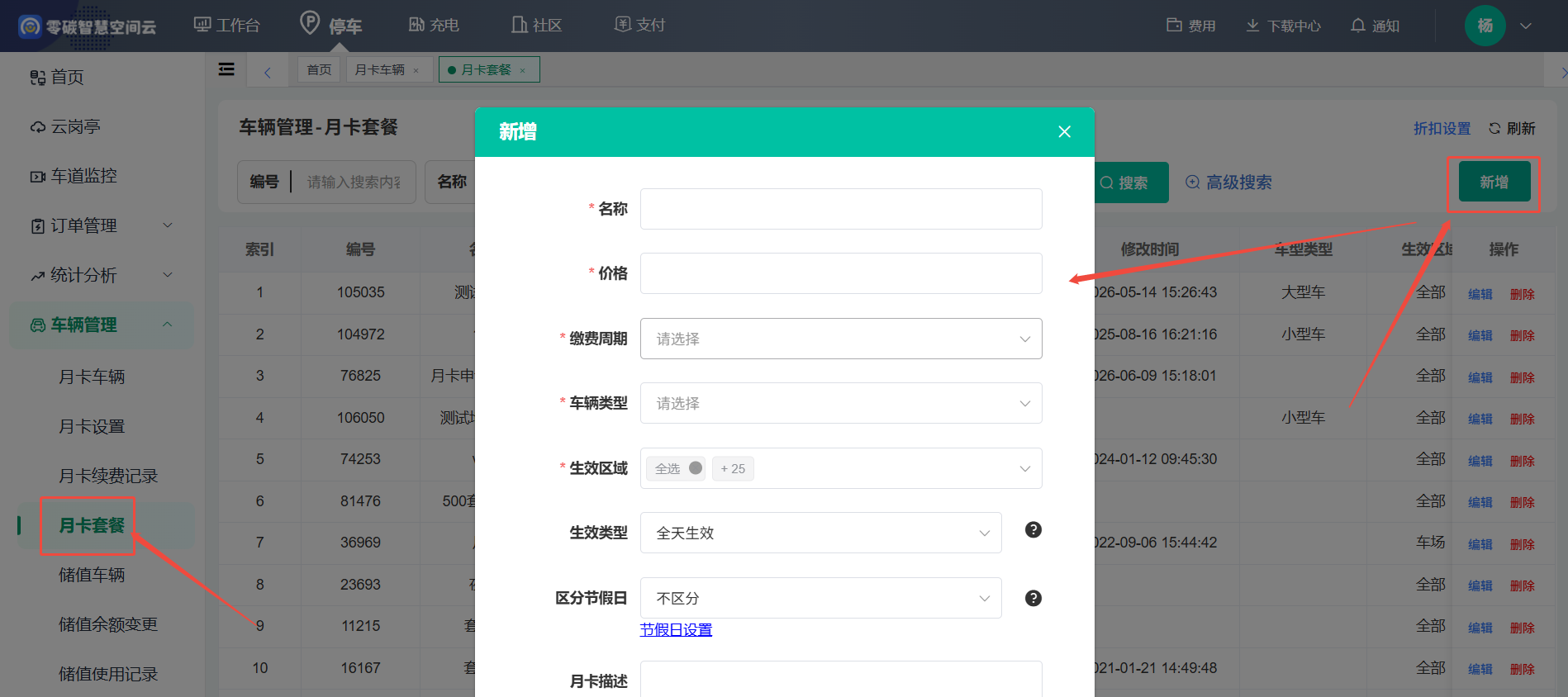Open the 节假日设置 link
Viewport: 1568px width, 697px height.
(676, 630)
